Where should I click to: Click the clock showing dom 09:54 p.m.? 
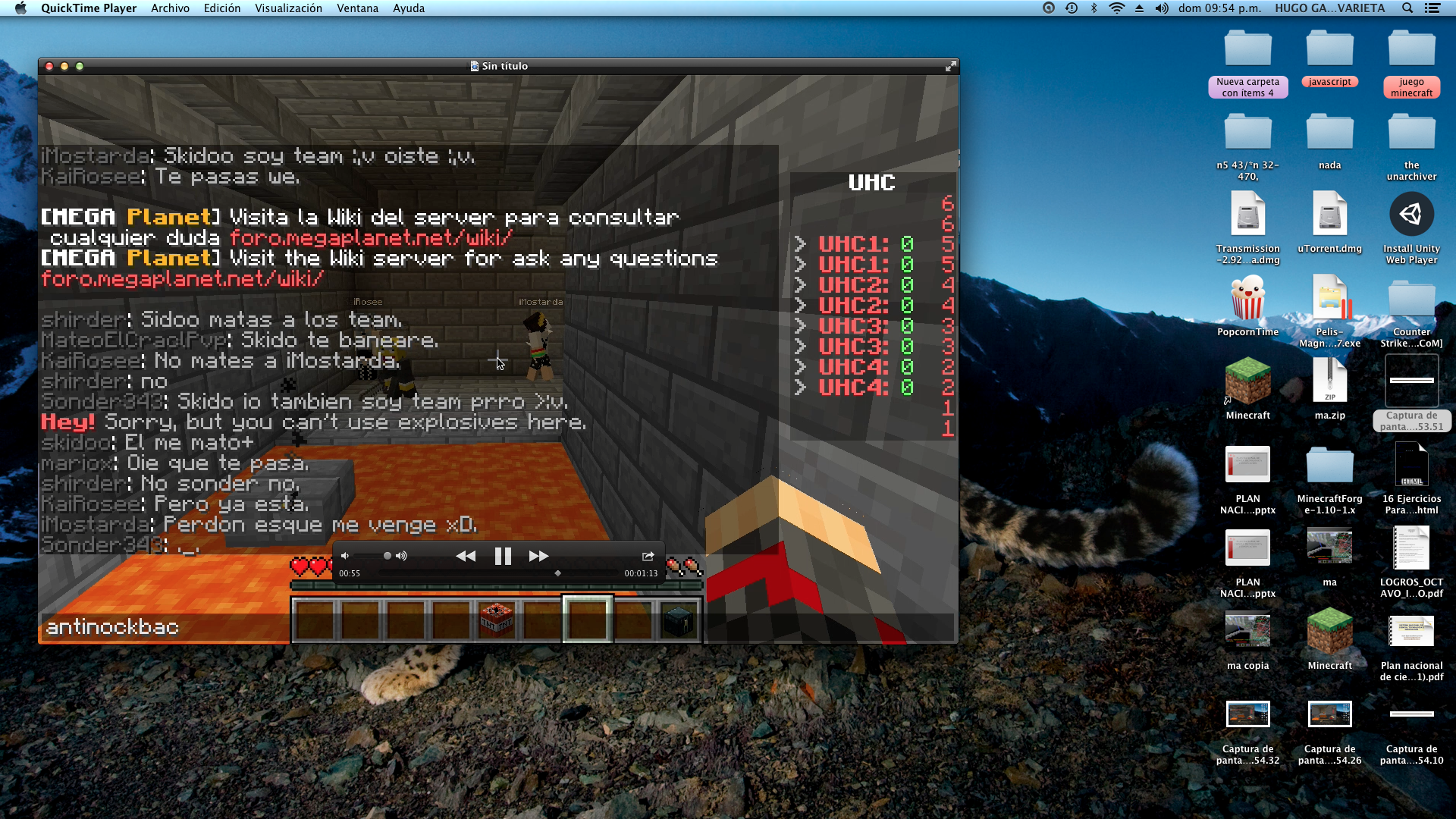(x=1219, y=8)
